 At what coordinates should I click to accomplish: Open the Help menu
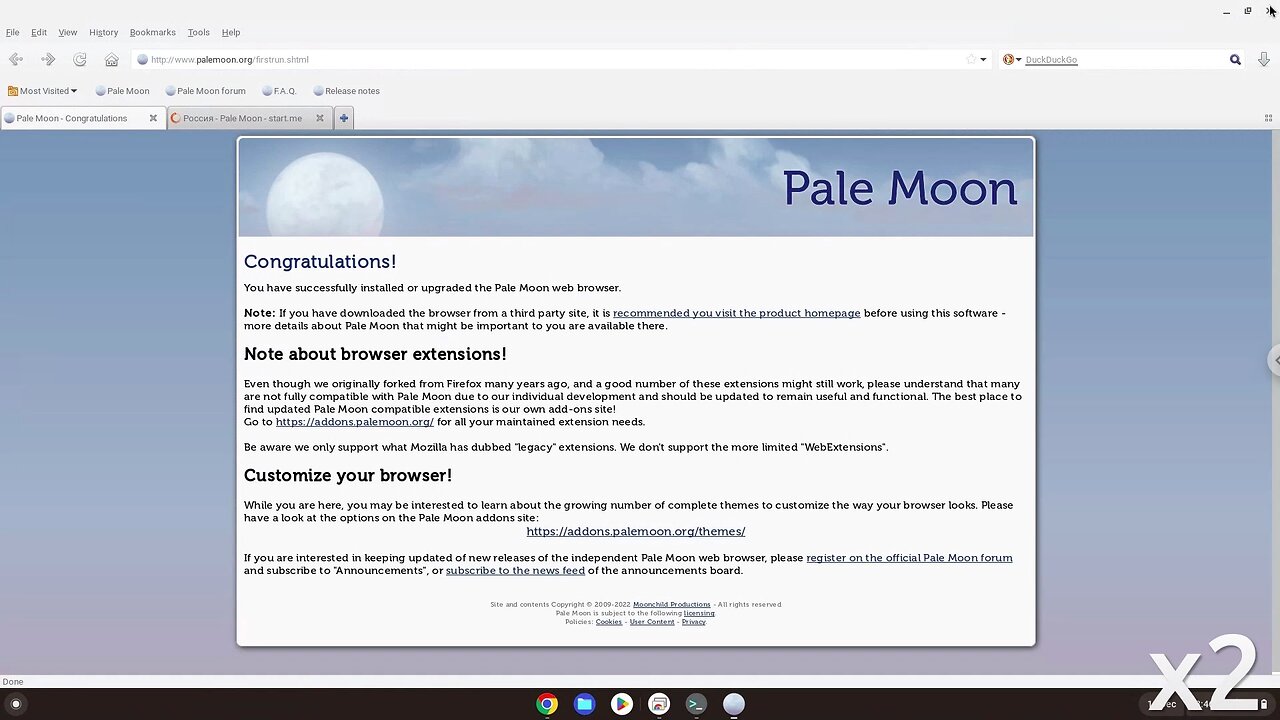[x=231, y=32]
